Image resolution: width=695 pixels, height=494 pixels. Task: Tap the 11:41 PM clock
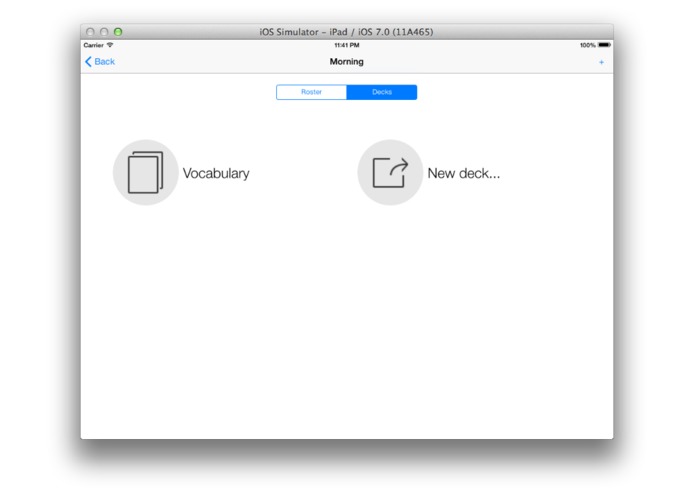(347, 45)
